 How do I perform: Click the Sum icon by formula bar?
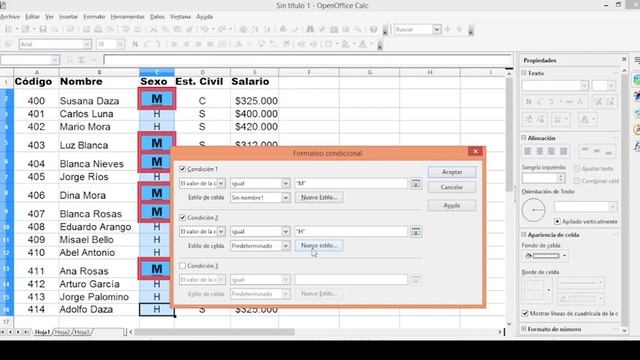click(x=81, y=60)
